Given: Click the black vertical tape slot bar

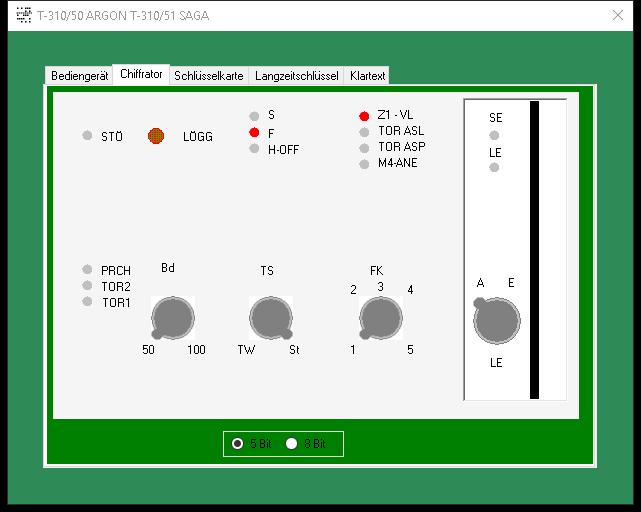Looking at the screenshot, I should [x=534, y=250].
